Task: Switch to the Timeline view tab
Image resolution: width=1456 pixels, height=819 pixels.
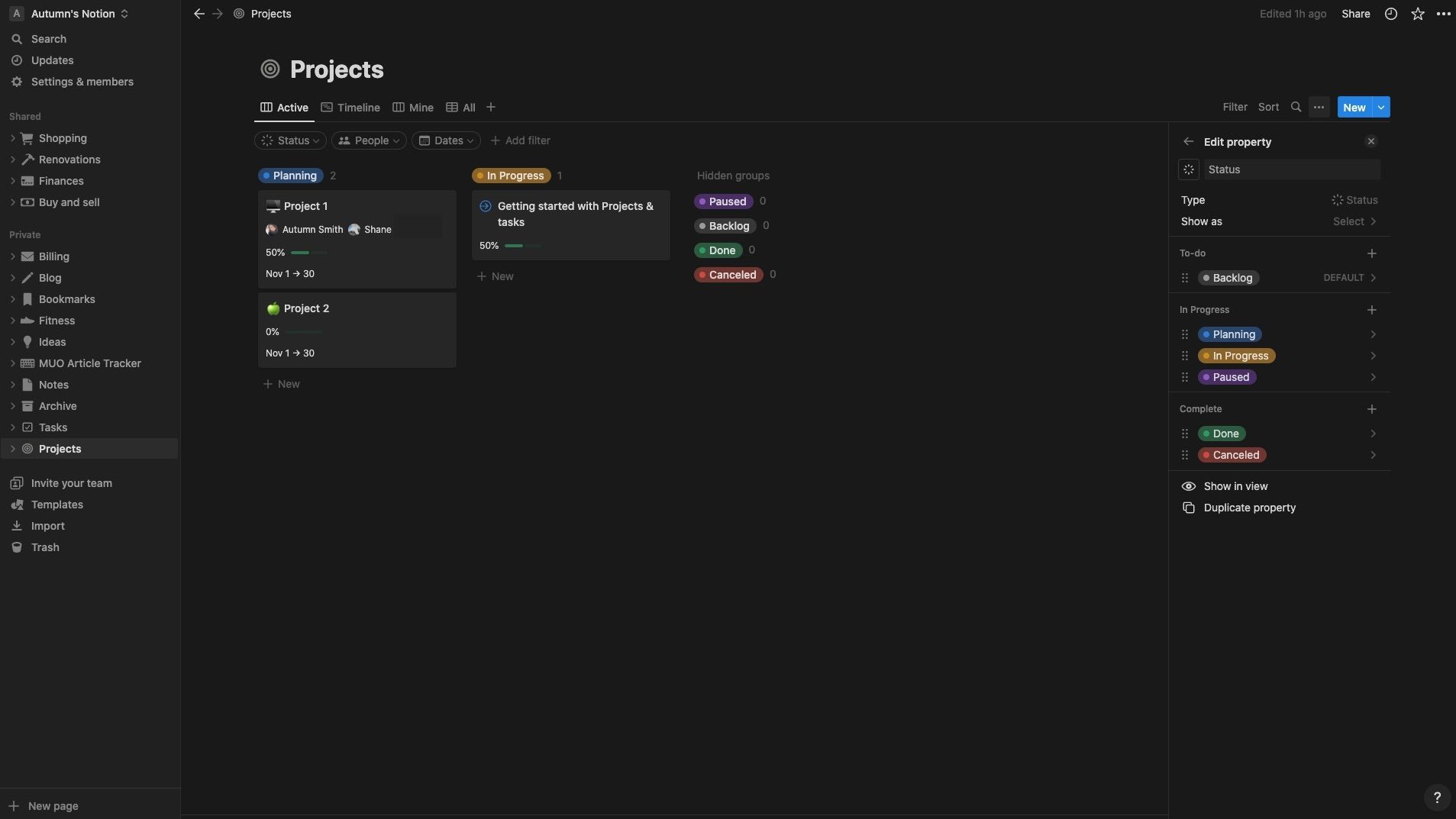Action: pyautogui.click(x=350, y=107)
